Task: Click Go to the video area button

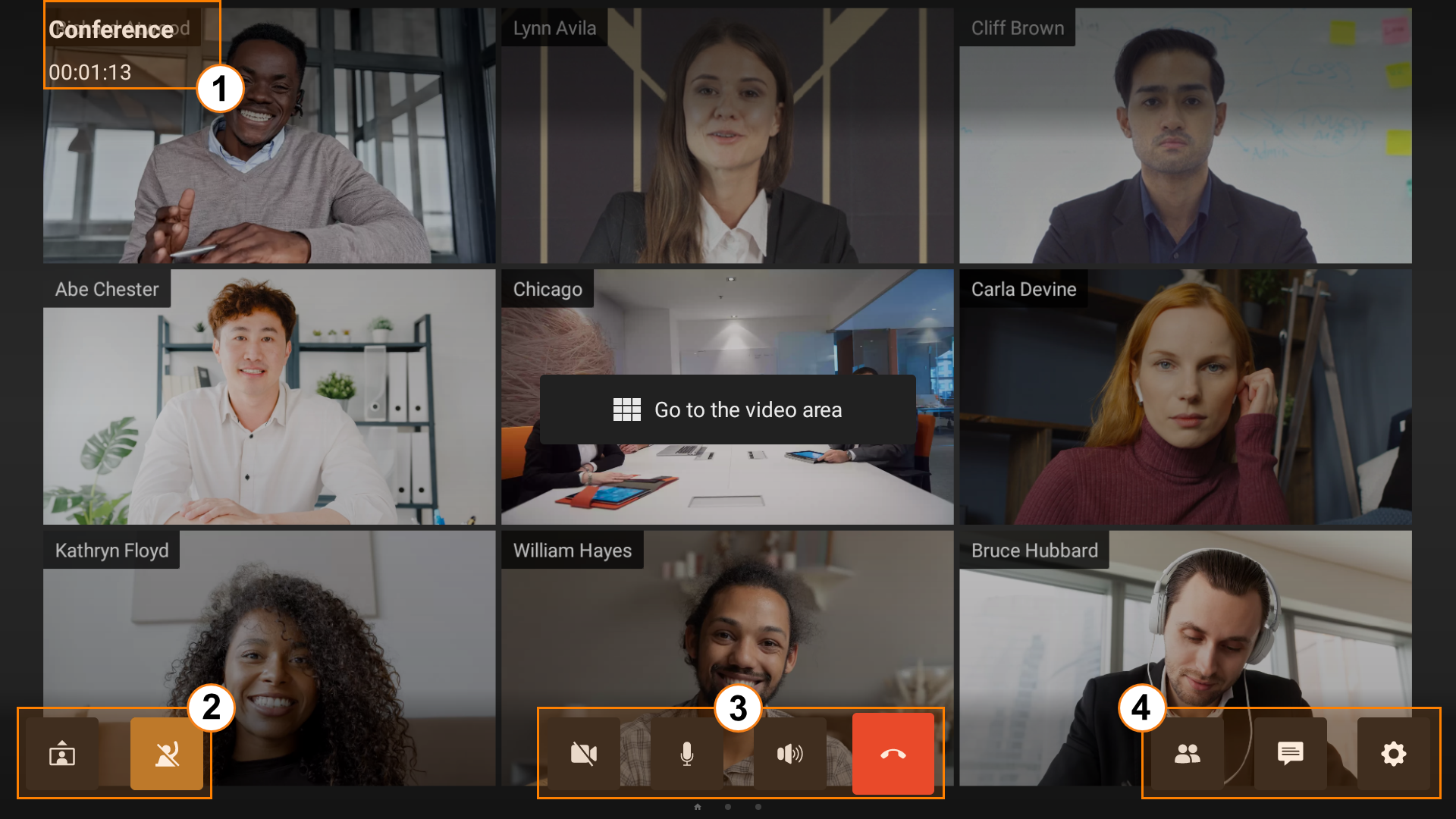Action: (726, 409)
